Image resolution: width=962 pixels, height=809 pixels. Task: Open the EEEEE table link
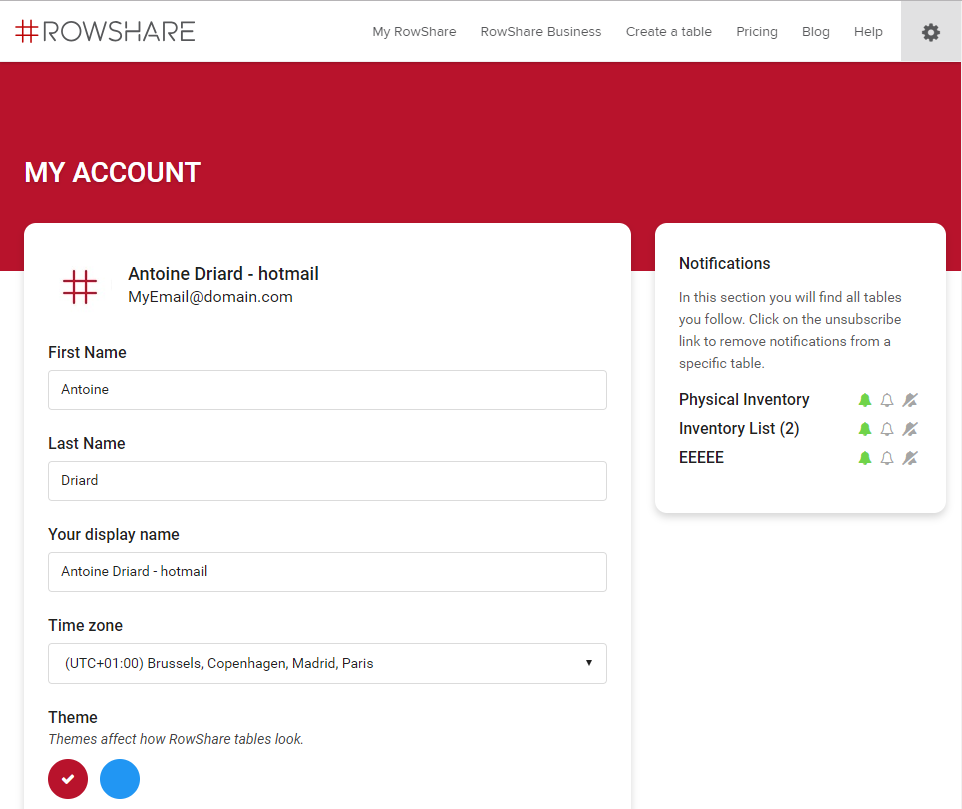(x=701, y=458)
